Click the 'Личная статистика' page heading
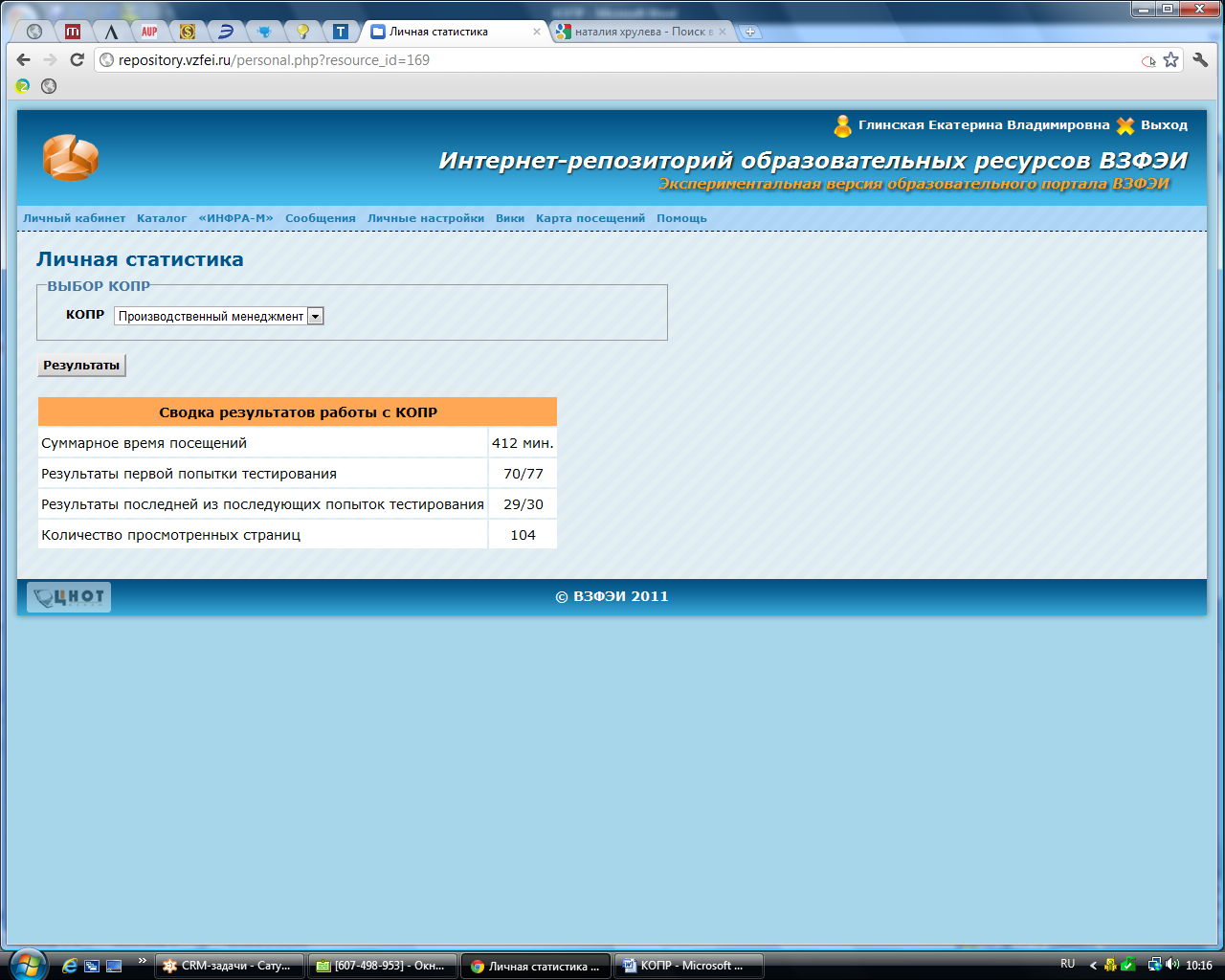This screenshot has width=1225, height=980. pos(140,259)
